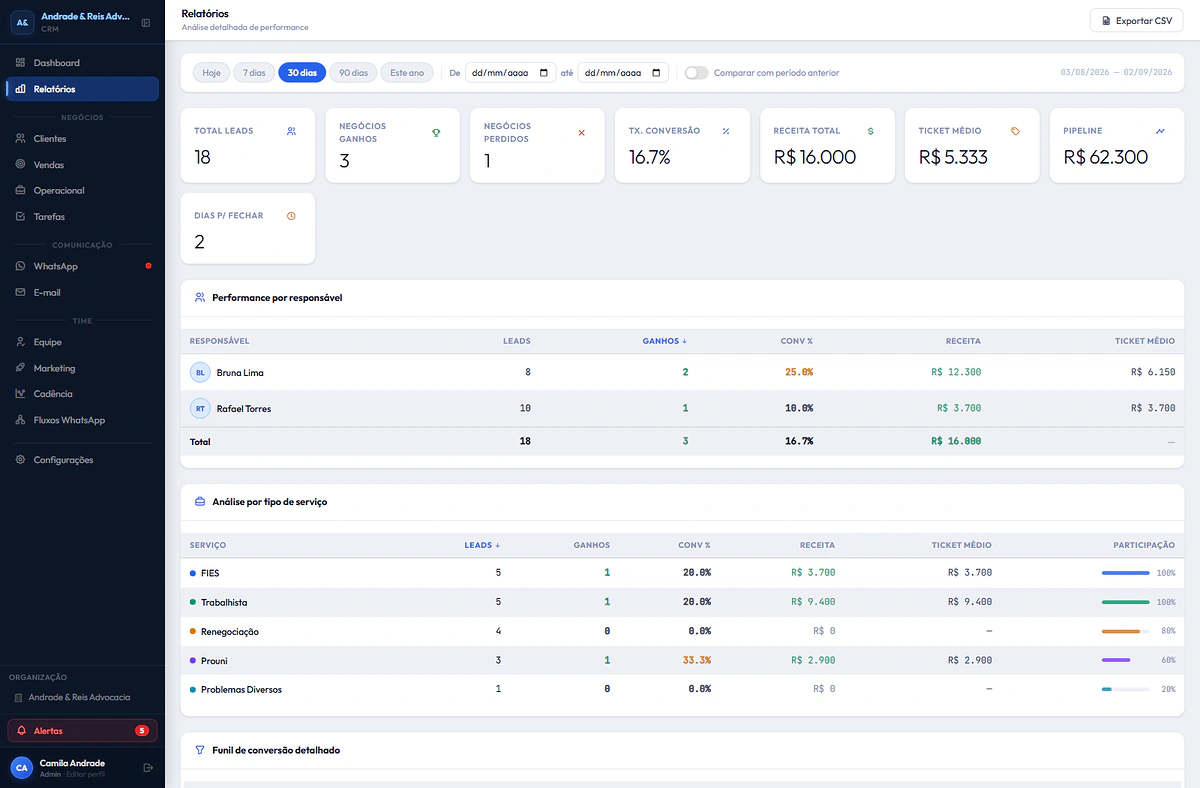Click the Renegociação participation bar
The height and width of the screenshot is (788, 1200).
[1125, 631]
